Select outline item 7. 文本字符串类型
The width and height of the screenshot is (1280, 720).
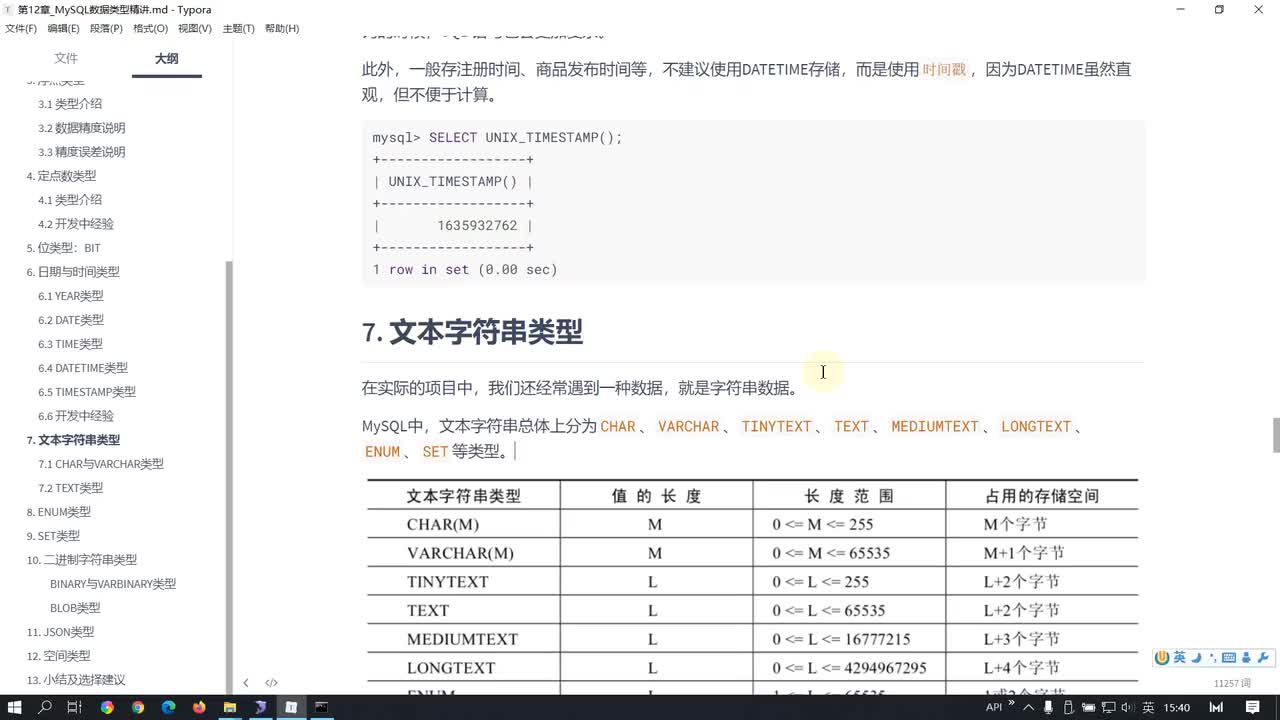point(73,440)
